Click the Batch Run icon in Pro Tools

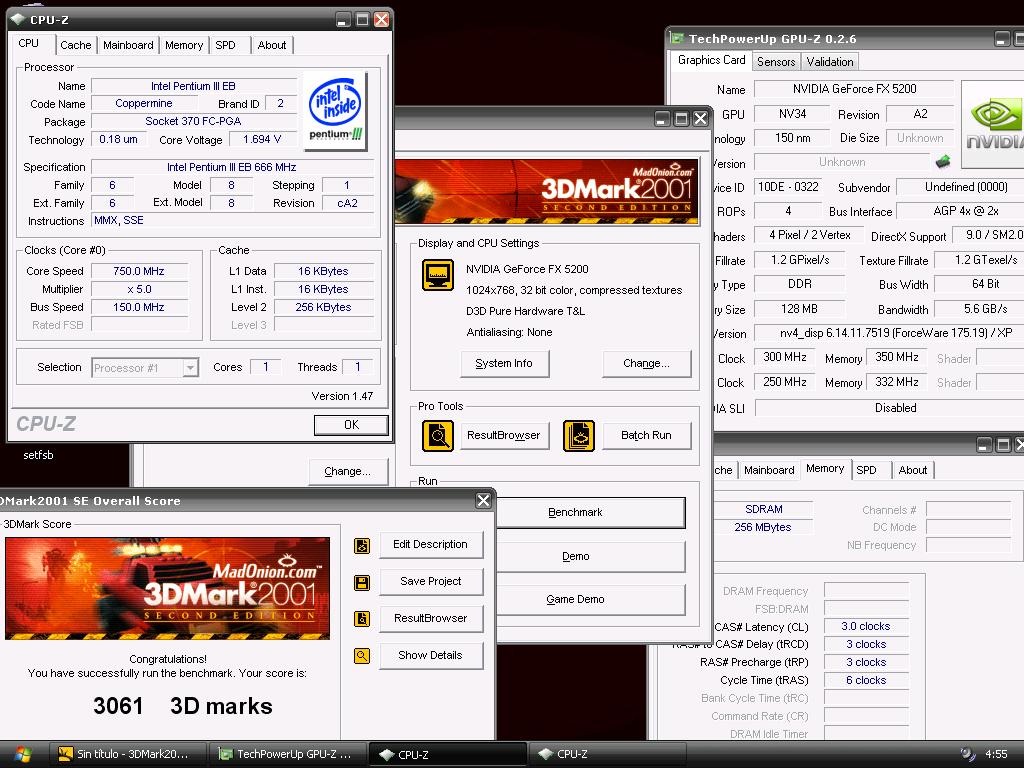pyautogui.click(x=579, y=436)
